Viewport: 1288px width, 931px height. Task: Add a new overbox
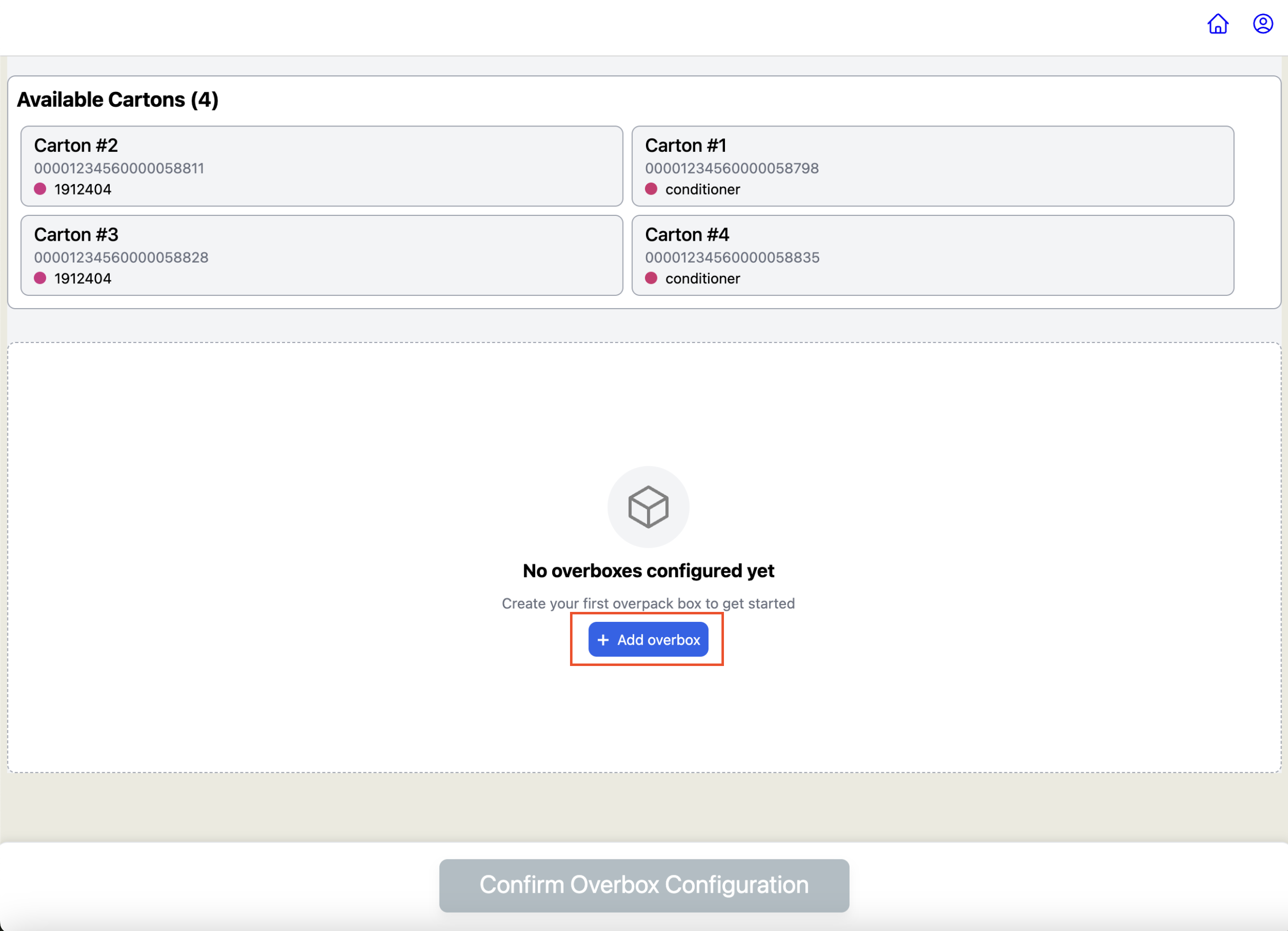pos(648,639)
